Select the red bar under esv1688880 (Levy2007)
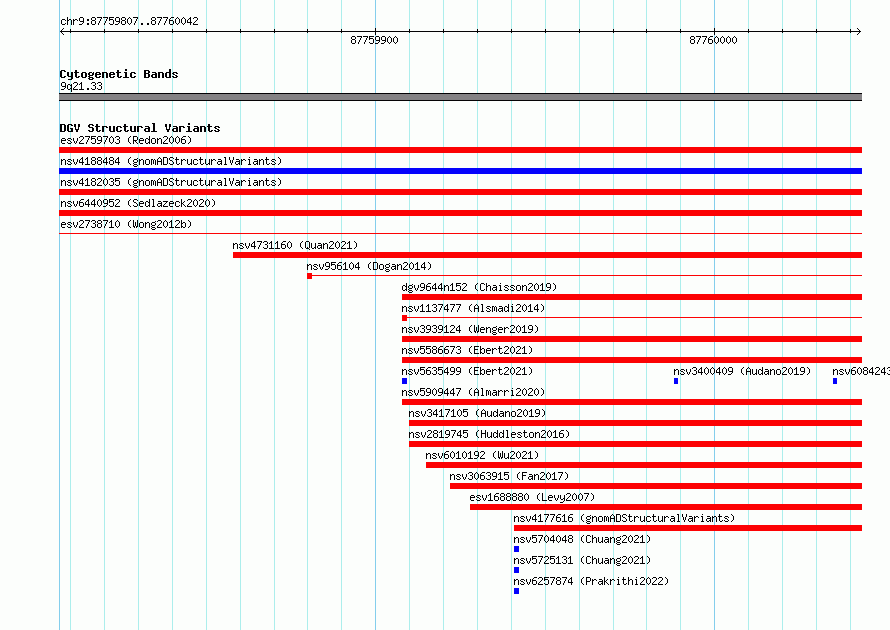 coord(666,507)
